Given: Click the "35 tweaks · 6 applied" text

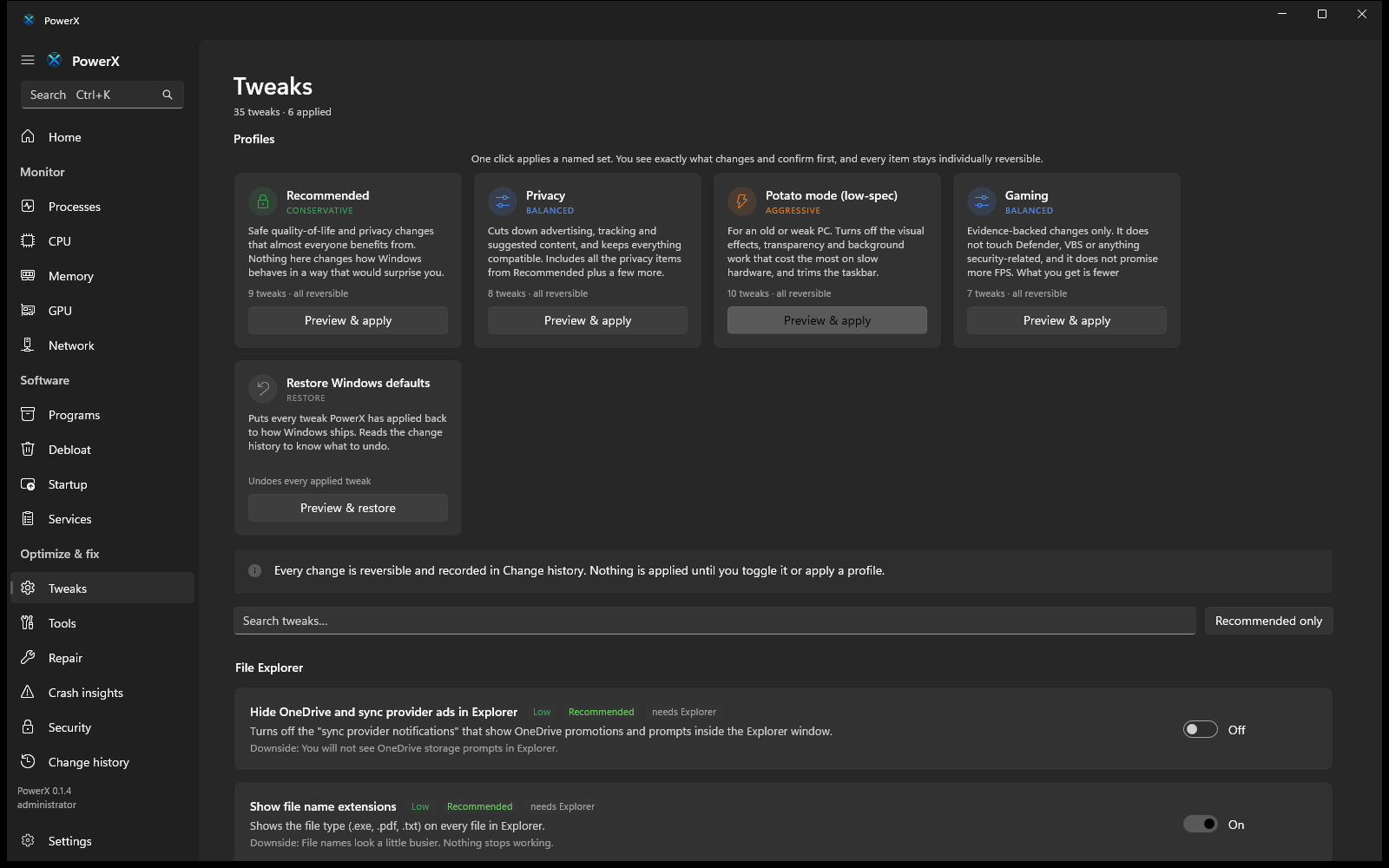Looking at the screenshot, I should coord(282,112).
